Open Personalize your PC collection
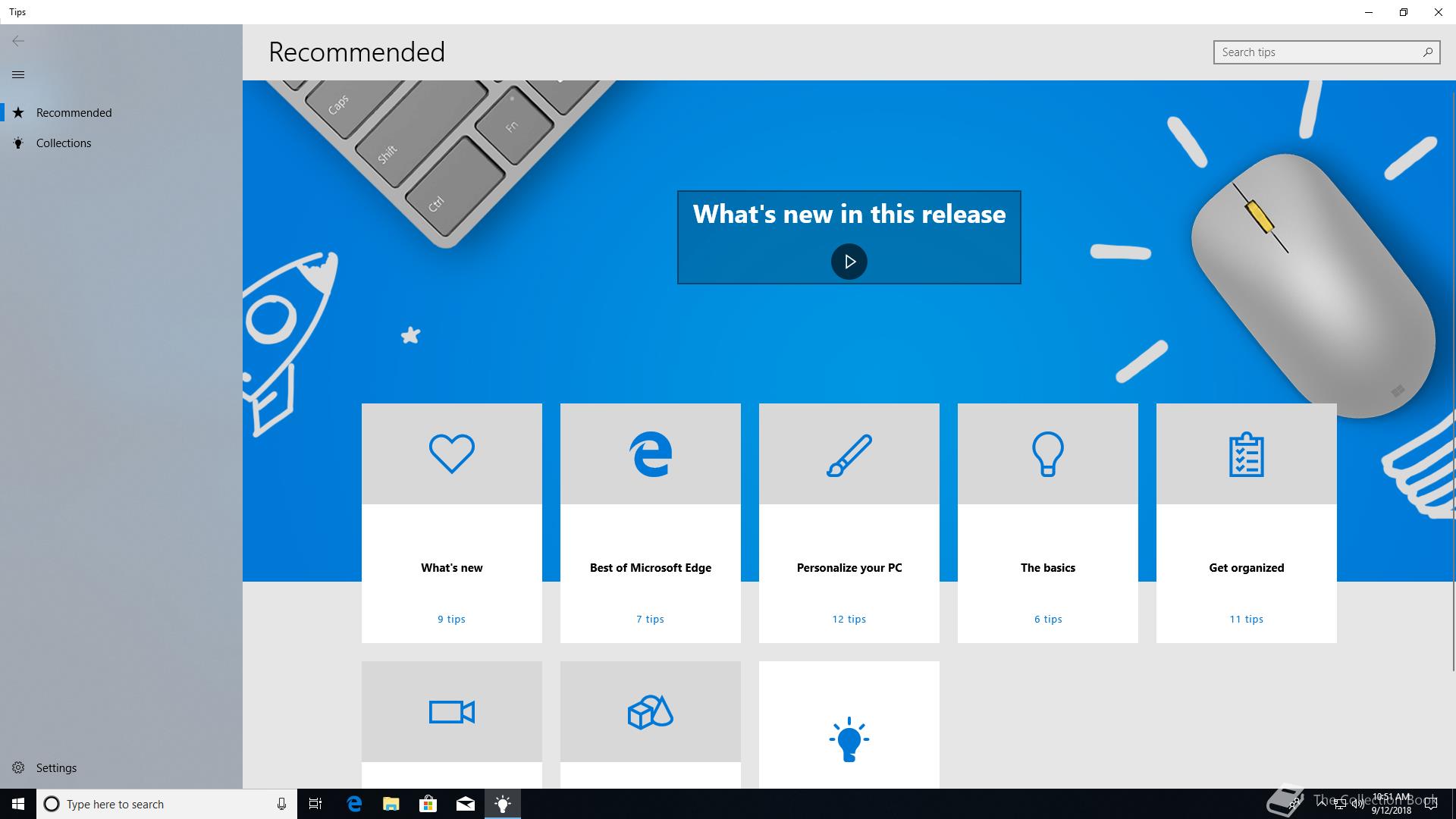The image size is (1456, 819). [x=849, y=568]
